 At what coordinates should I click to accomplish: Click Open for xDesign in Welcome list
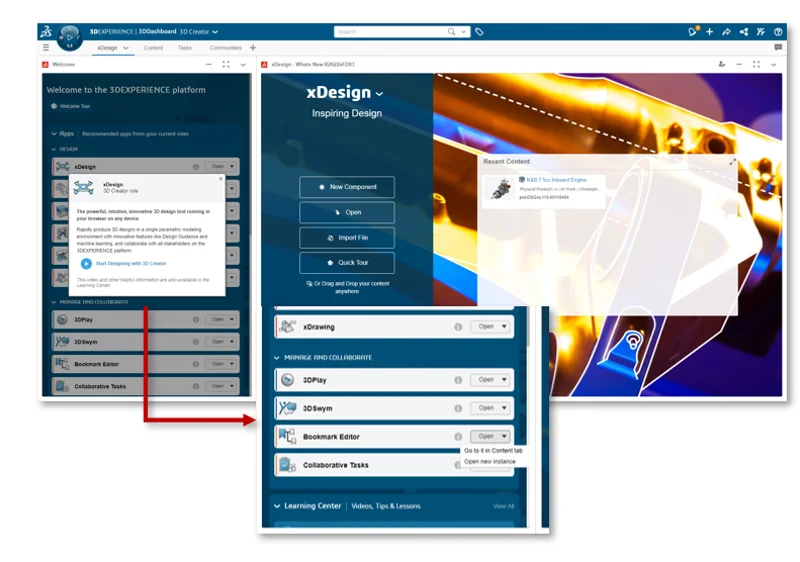(x=217, y=166)
